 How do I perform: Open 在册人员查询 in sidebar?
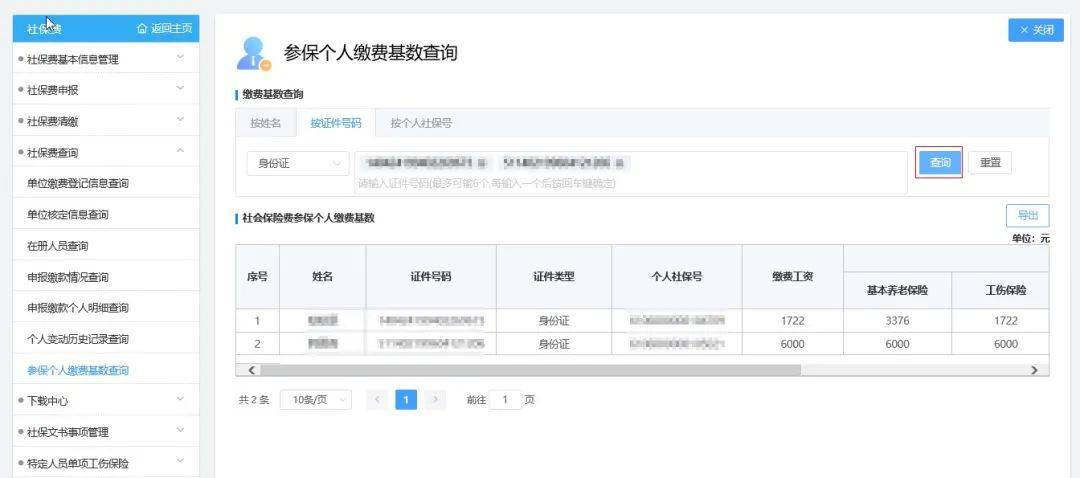[58, 246]
